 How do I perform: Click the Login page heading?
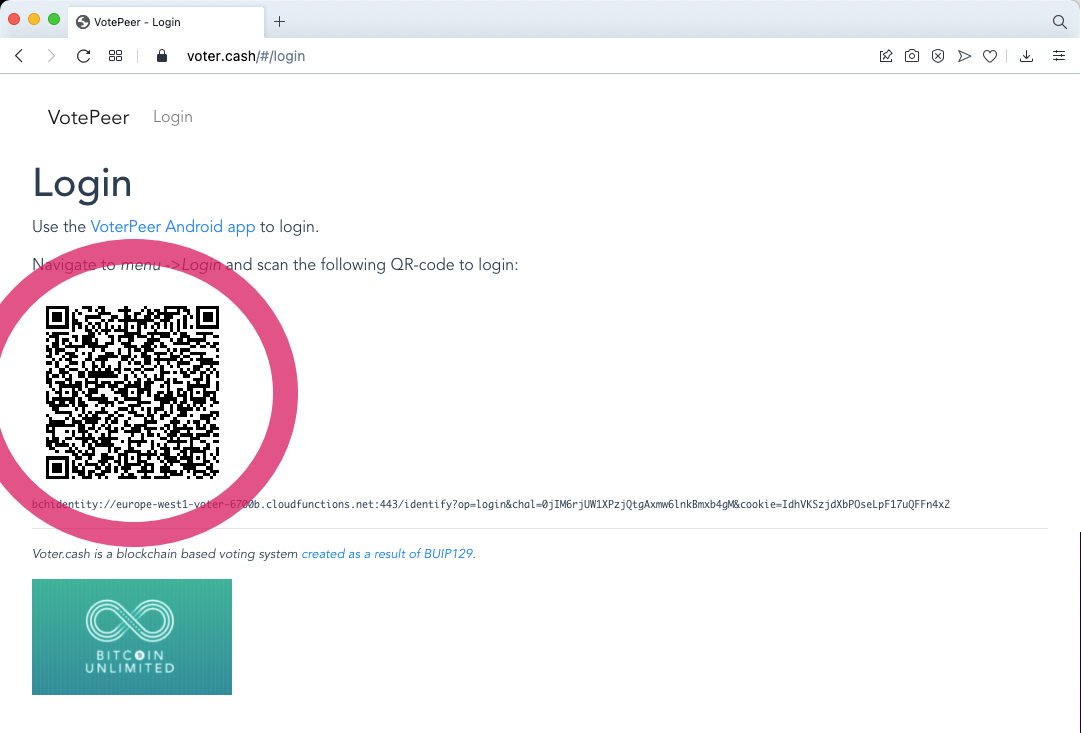(x=82, y=183)
